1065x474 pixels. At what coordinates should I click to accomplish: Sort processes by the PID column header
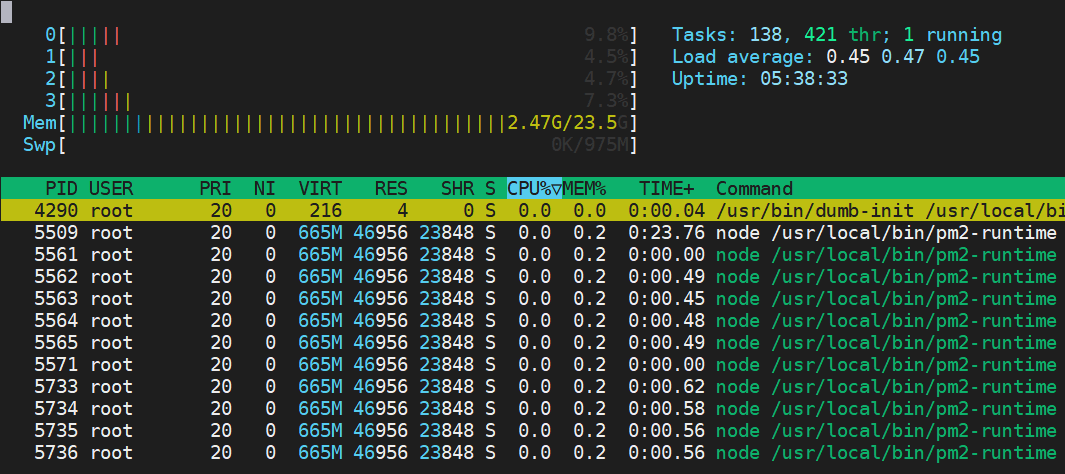tap(61, 188)
